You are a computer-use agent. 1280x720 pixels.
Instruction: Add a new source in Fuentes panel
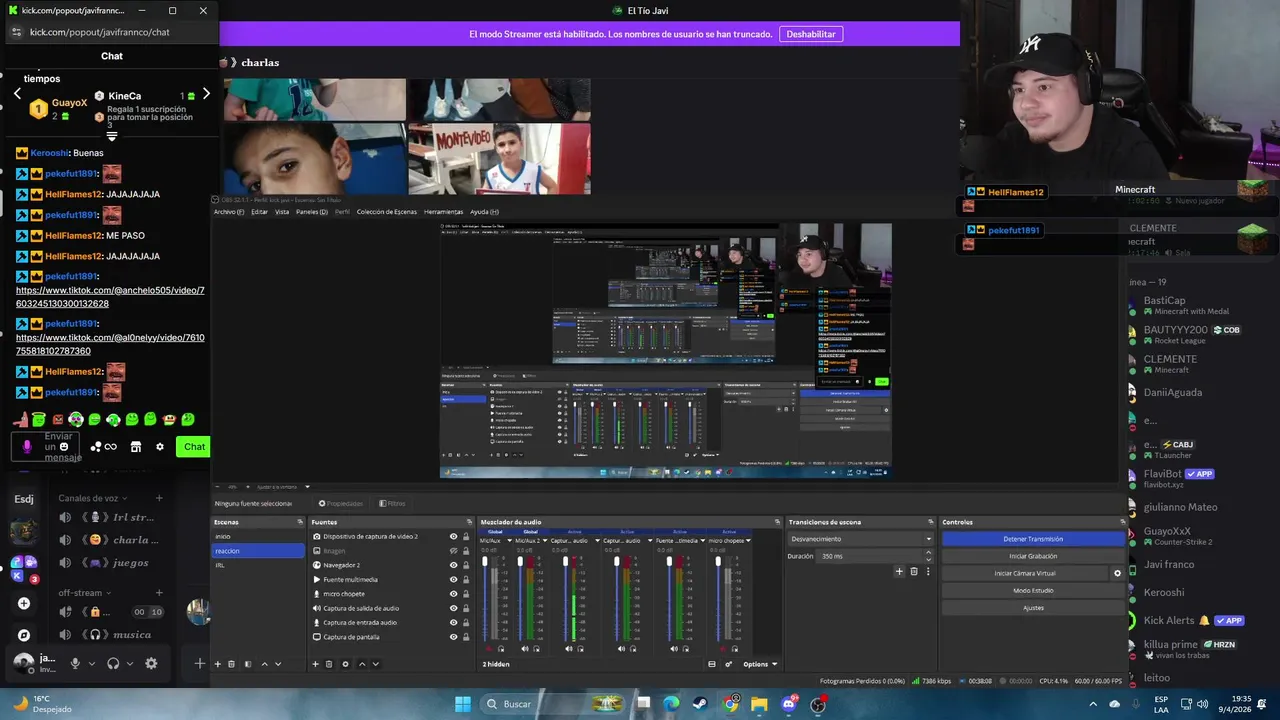[315, 664]
